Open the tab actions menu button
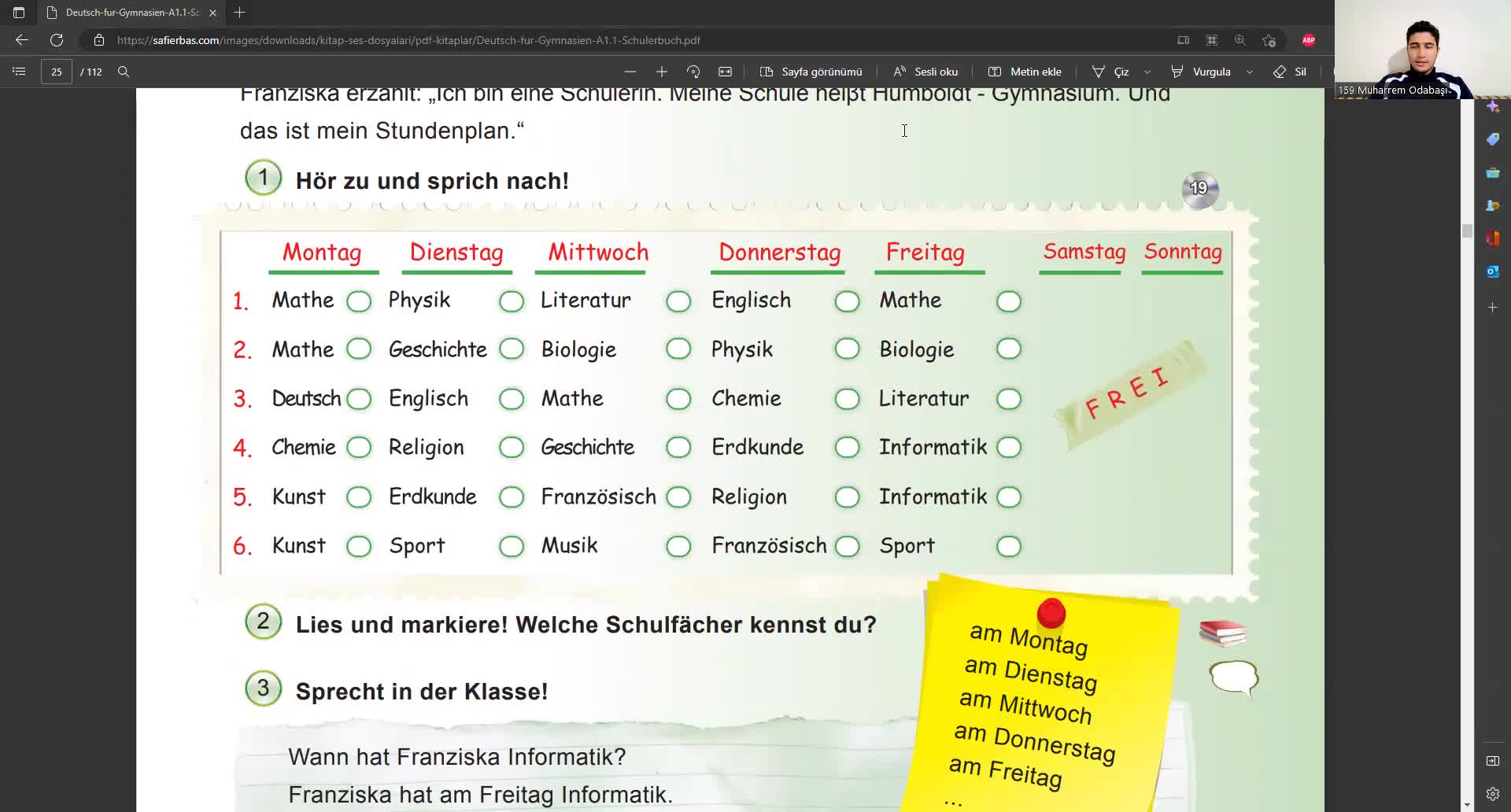Viewport: 1511px width, 812px height. click(19, 13)
